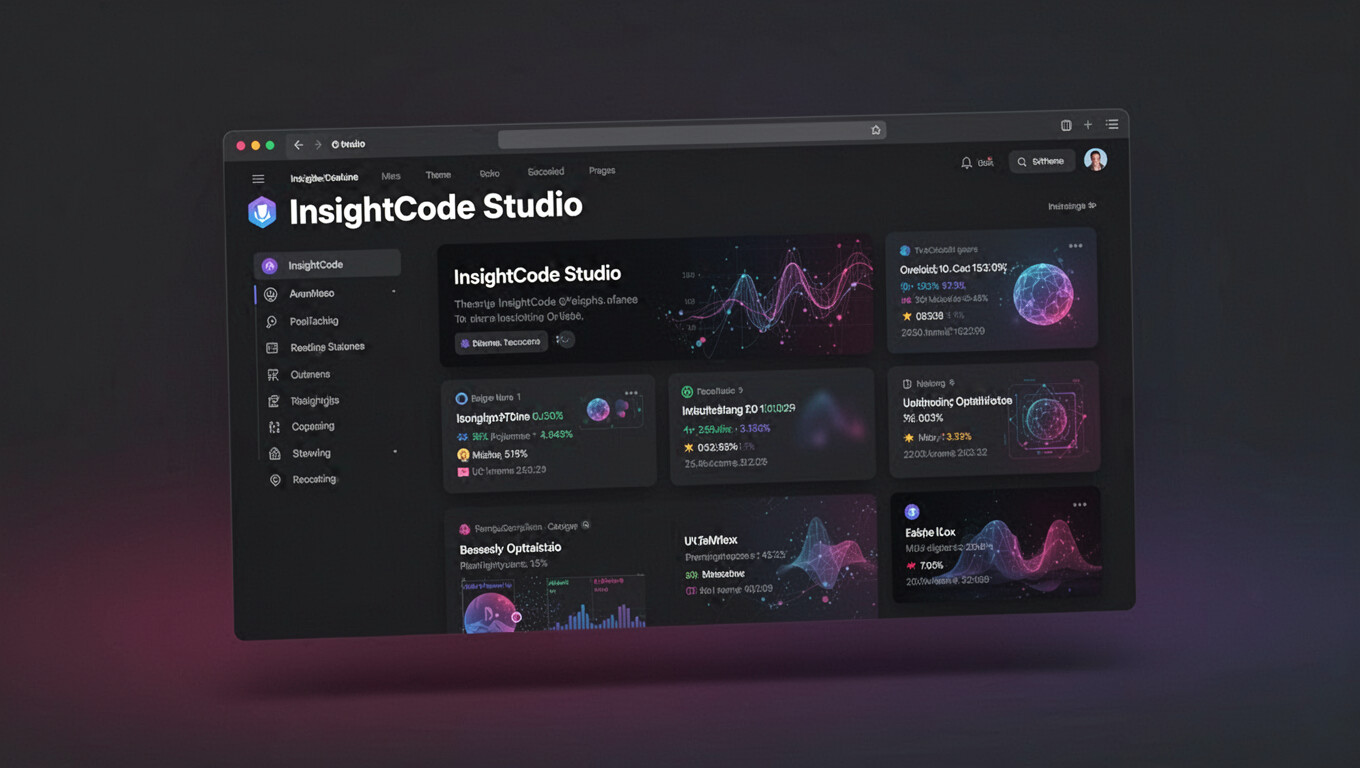Toggle the round switch in the hero banner

(565, 340)
